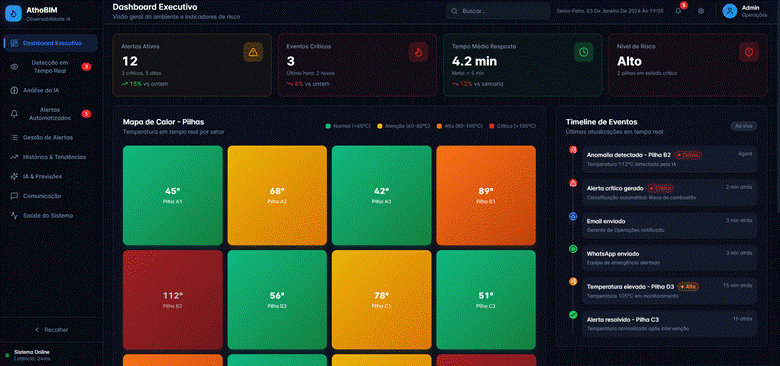Click the orange marker for Temperatura elevada event
Image resolution: width=780 pixels, height=366 pixels.
(x=573, y=281)
